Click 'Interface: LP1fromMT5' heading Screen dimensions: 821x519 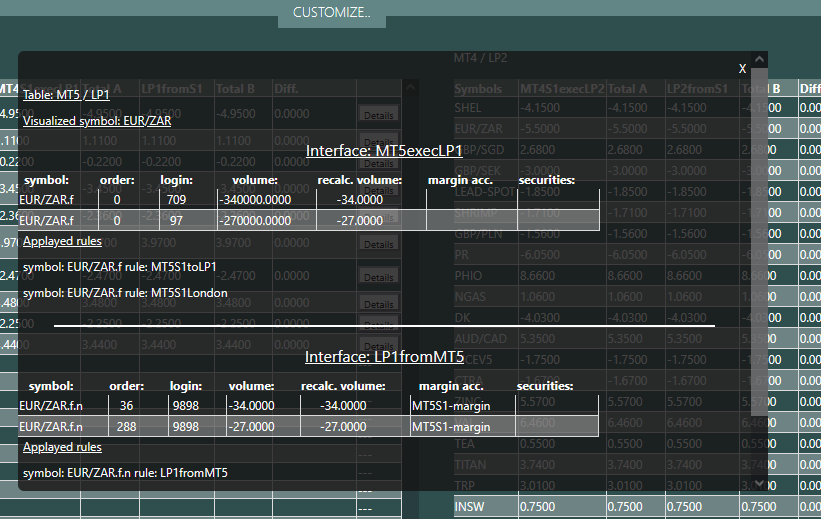(384, 357)
